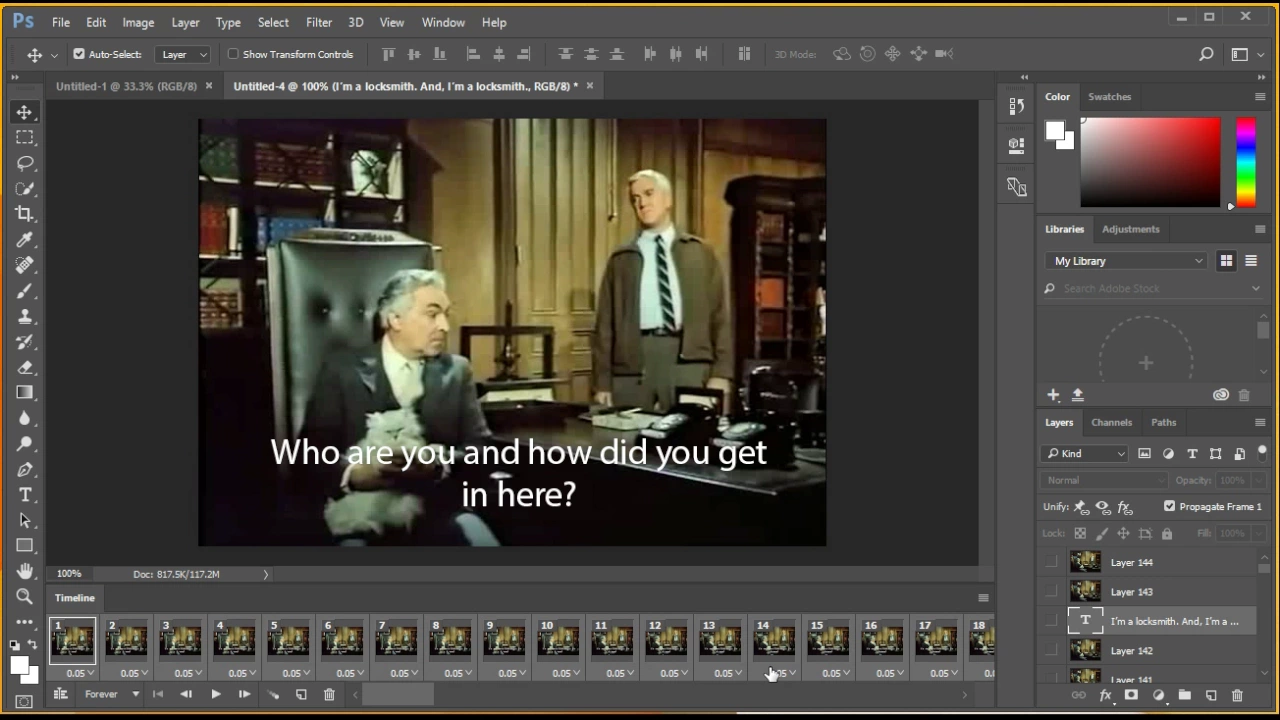
Task: Select the Eraser tool
Action: 25,367
